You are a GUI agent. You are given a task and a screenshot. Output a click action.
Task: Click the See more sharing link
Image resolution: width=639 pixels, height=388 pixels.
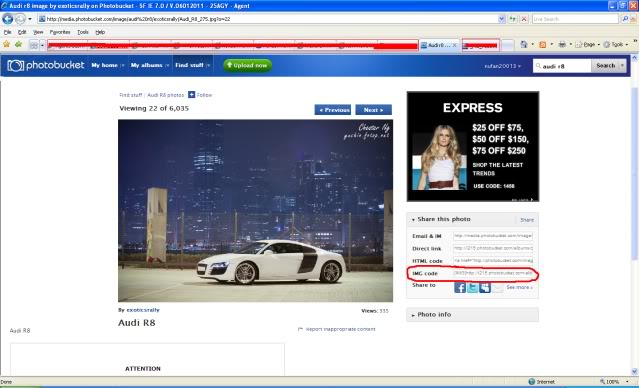click(519, 287)
